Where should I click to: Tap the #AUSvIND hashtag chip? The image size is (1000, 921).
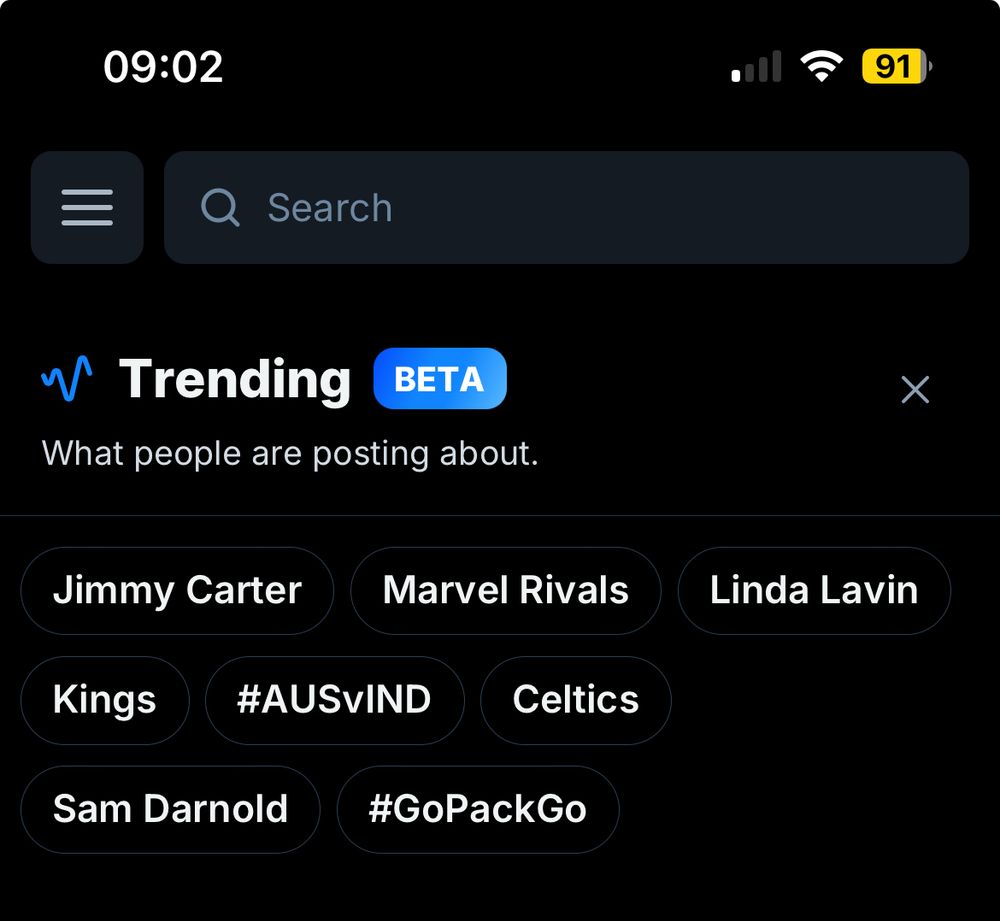(x=334, y=699)
